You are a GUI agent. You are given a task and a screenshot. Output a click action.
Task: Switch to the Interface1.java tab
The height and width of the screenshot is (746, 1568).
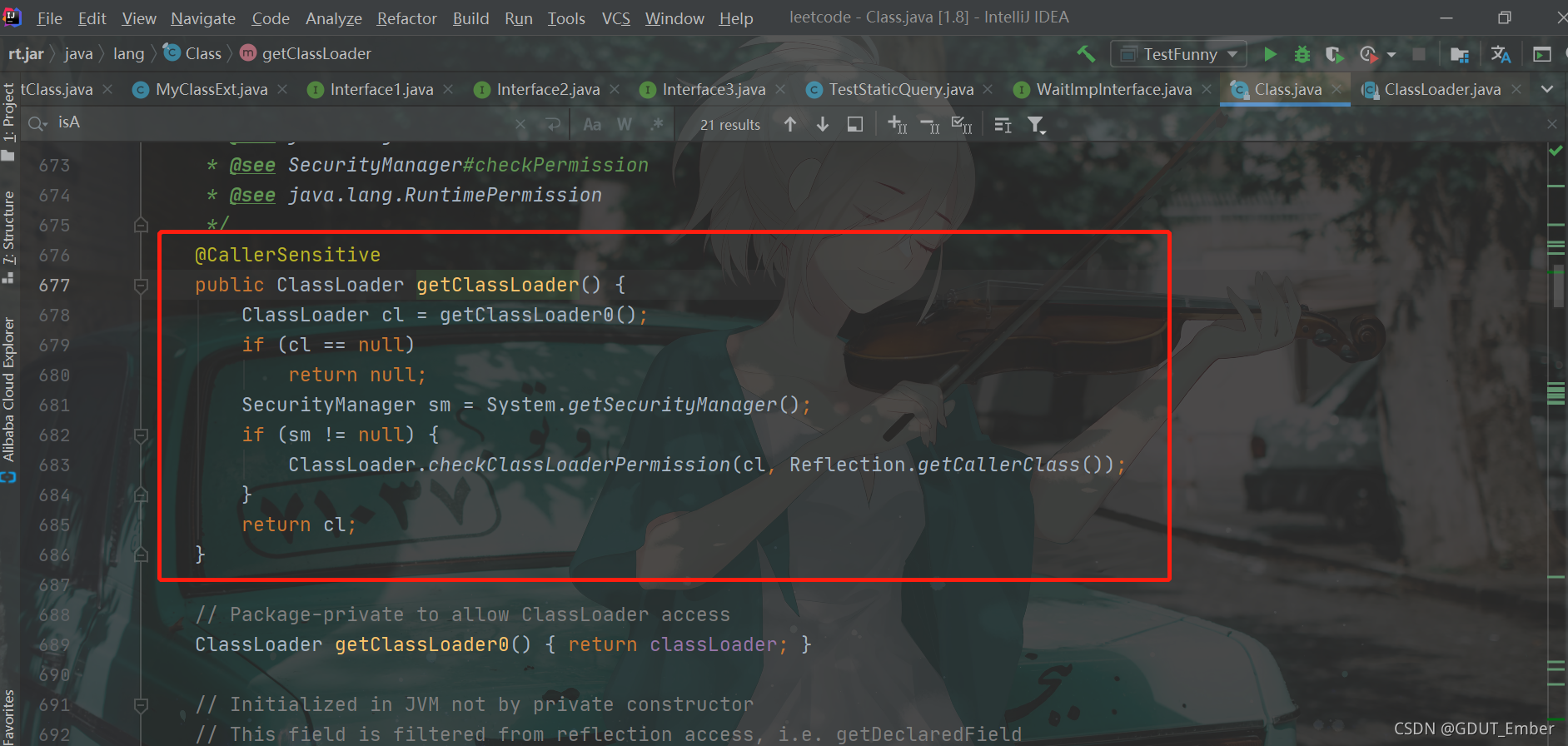click(381, 89)
